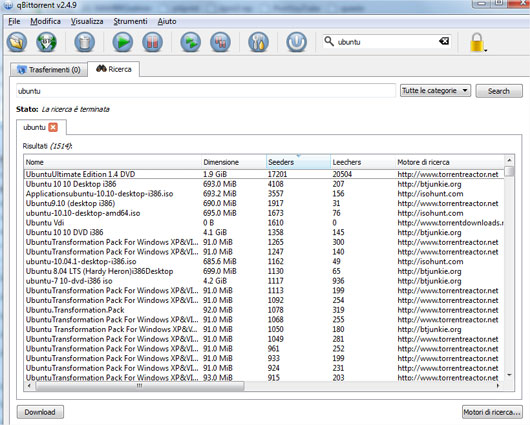This screenshot has height=425, width=530.
Task: Sort results by Leechers column
Action: pos(363,162)
